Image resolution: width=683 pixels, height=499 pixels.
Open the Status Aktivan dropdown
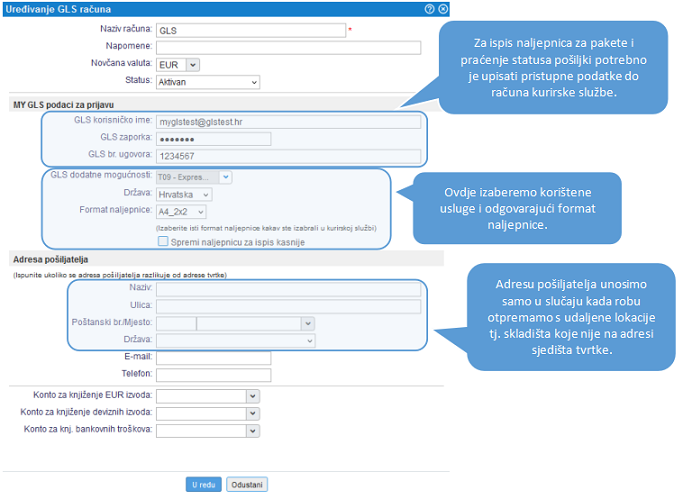click(208, 82)
